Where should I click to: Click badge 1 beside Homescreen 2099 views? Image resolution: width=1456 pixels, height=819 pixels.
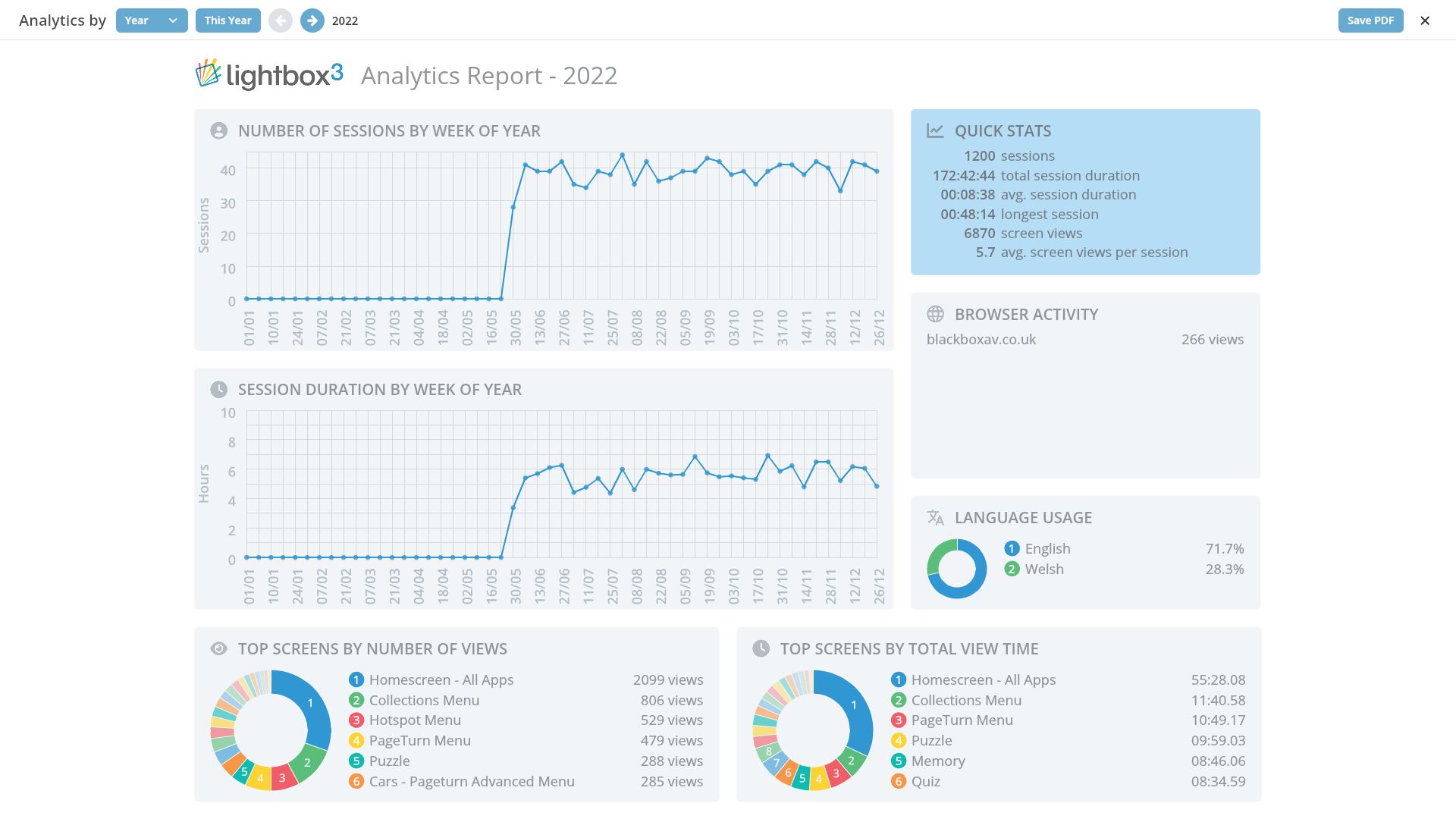coord(356,679)
